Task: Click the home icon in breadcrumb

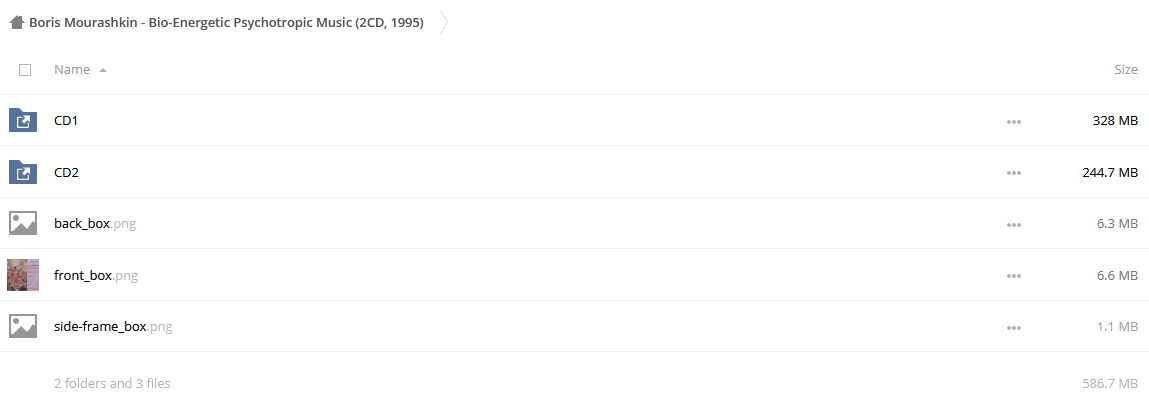Action: coord(17,23)
